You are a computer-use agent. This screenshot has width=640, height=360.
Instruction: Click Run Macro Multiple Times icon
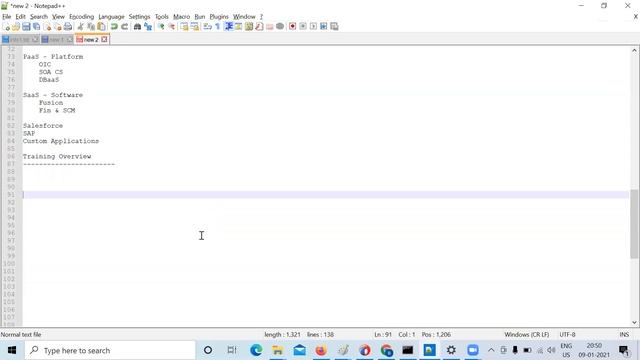[323, 27]
